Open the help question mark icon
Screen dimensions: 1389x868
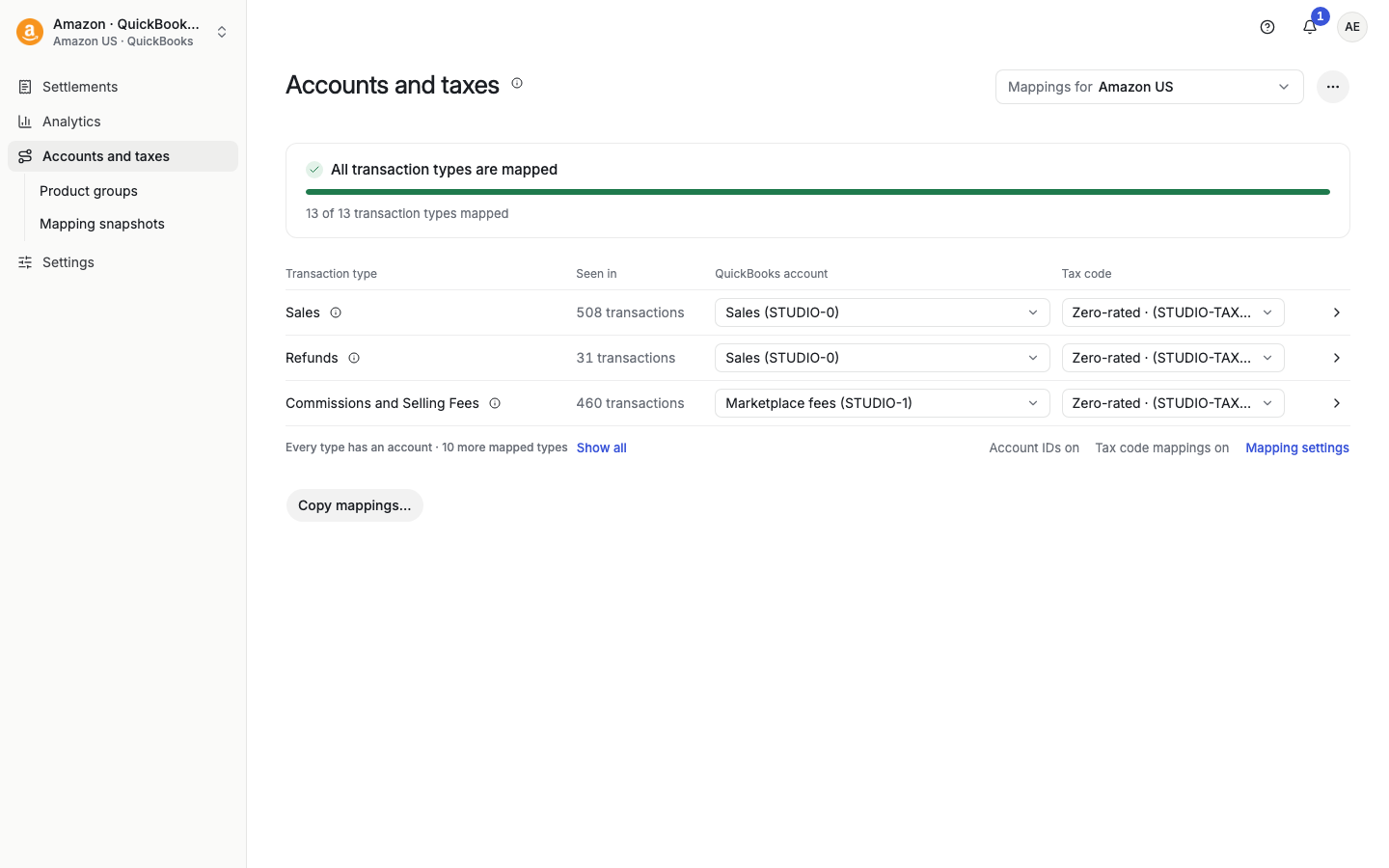(x=1267, y=27)
